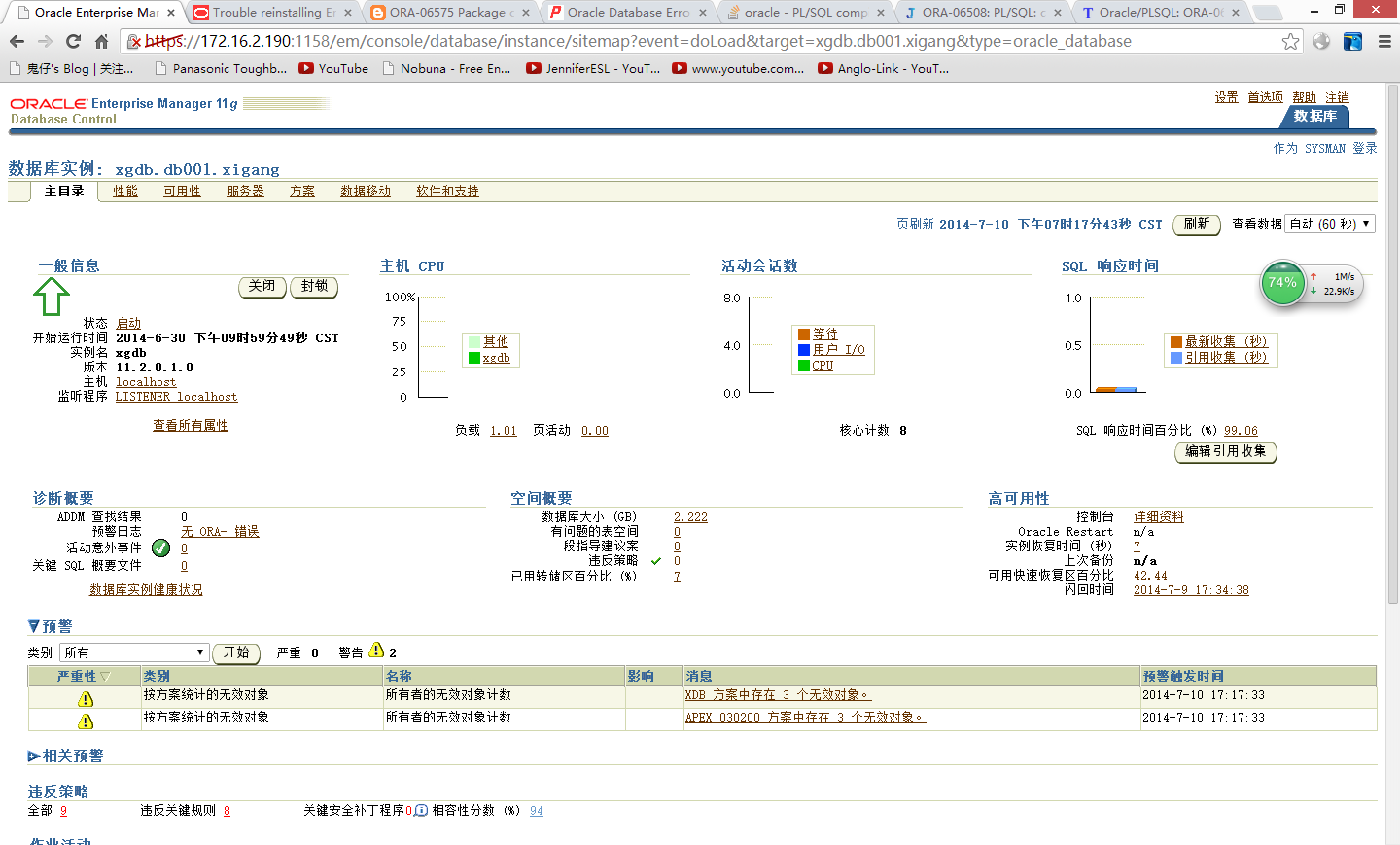Click the 注销 logout link
Image resolution: width=1400 pixels, height=845 pixels.
(x=1338, y=97)
